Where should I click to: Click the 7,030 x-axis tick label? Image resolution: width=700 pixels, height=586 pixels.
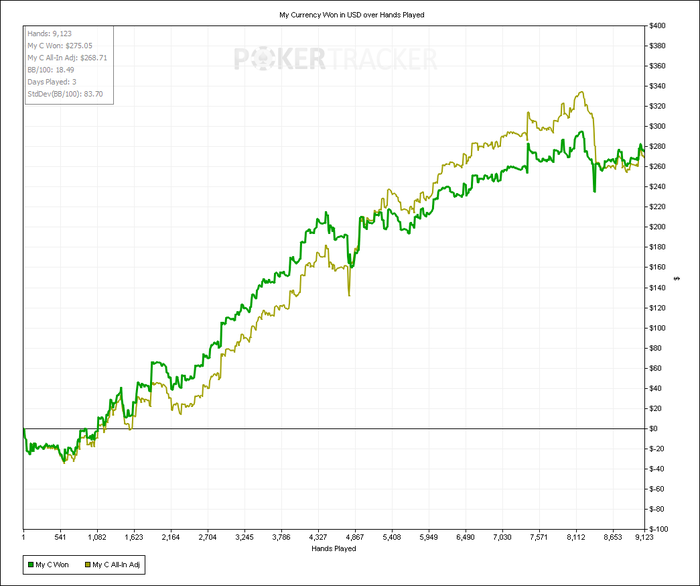(502, 537)
